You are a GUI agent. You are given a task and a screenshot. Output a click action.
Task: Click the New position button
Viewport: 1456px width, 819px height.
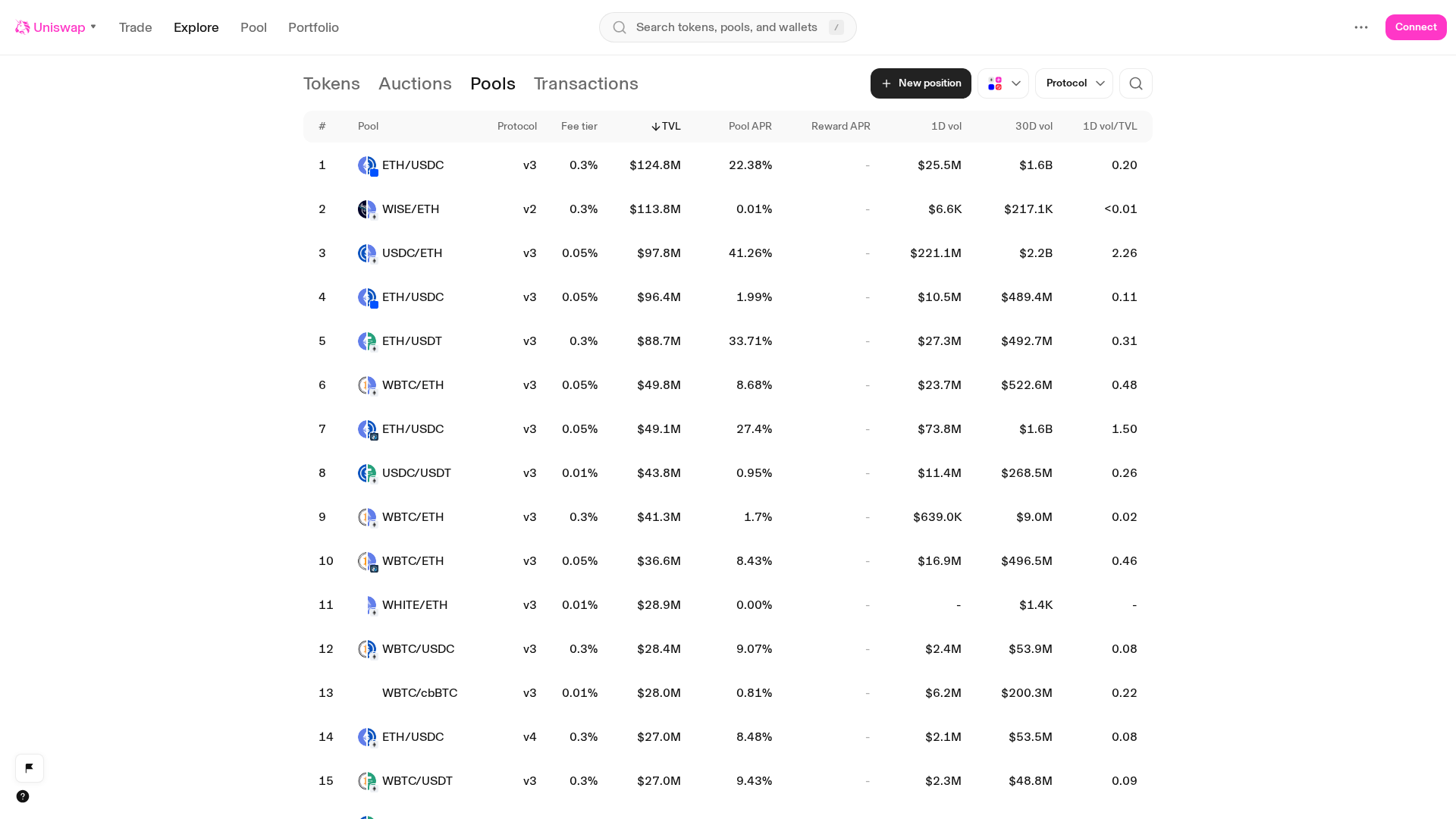(x=921, y=83)
